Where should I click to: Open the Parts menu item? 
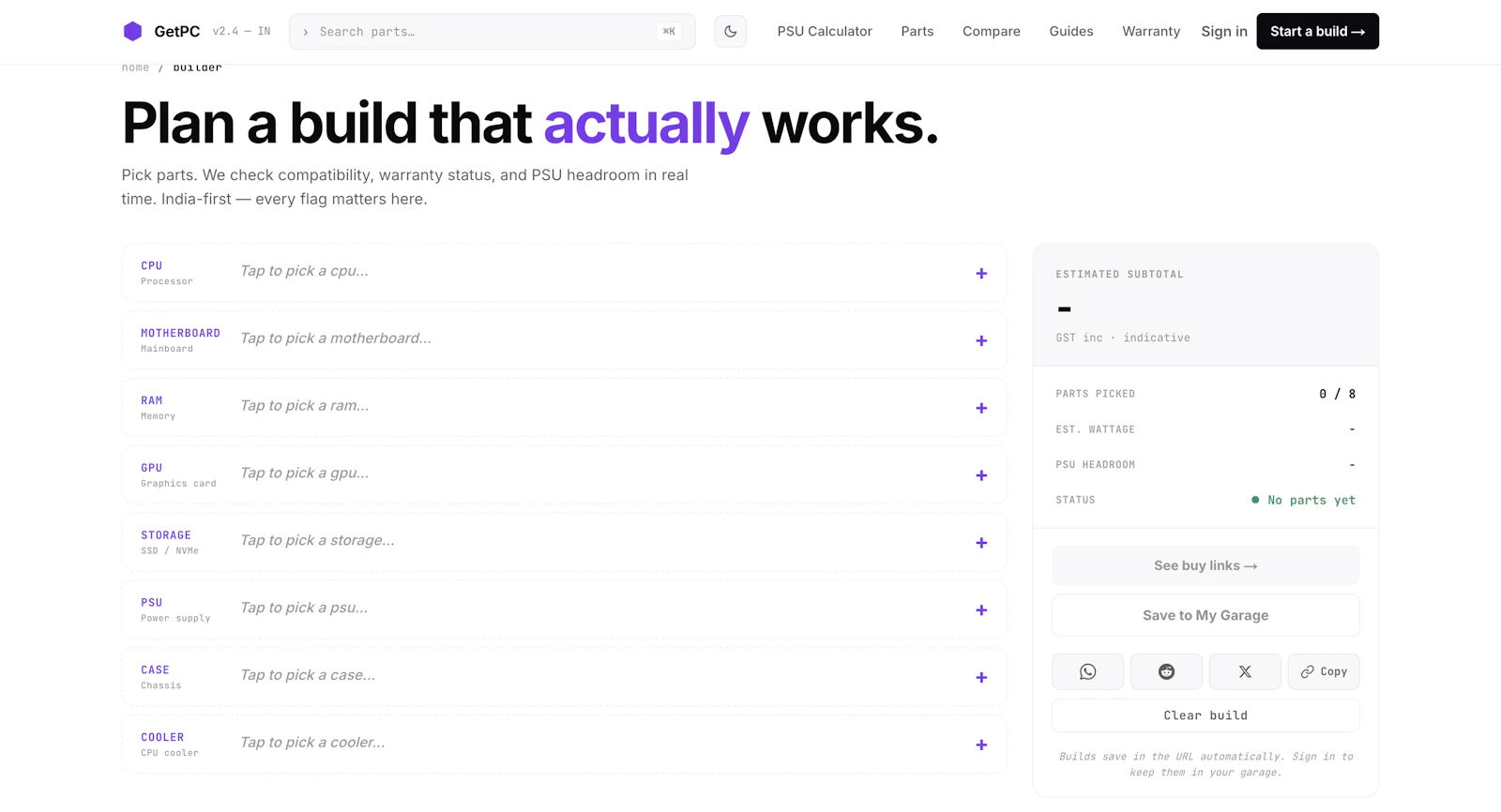pos(917,31)
